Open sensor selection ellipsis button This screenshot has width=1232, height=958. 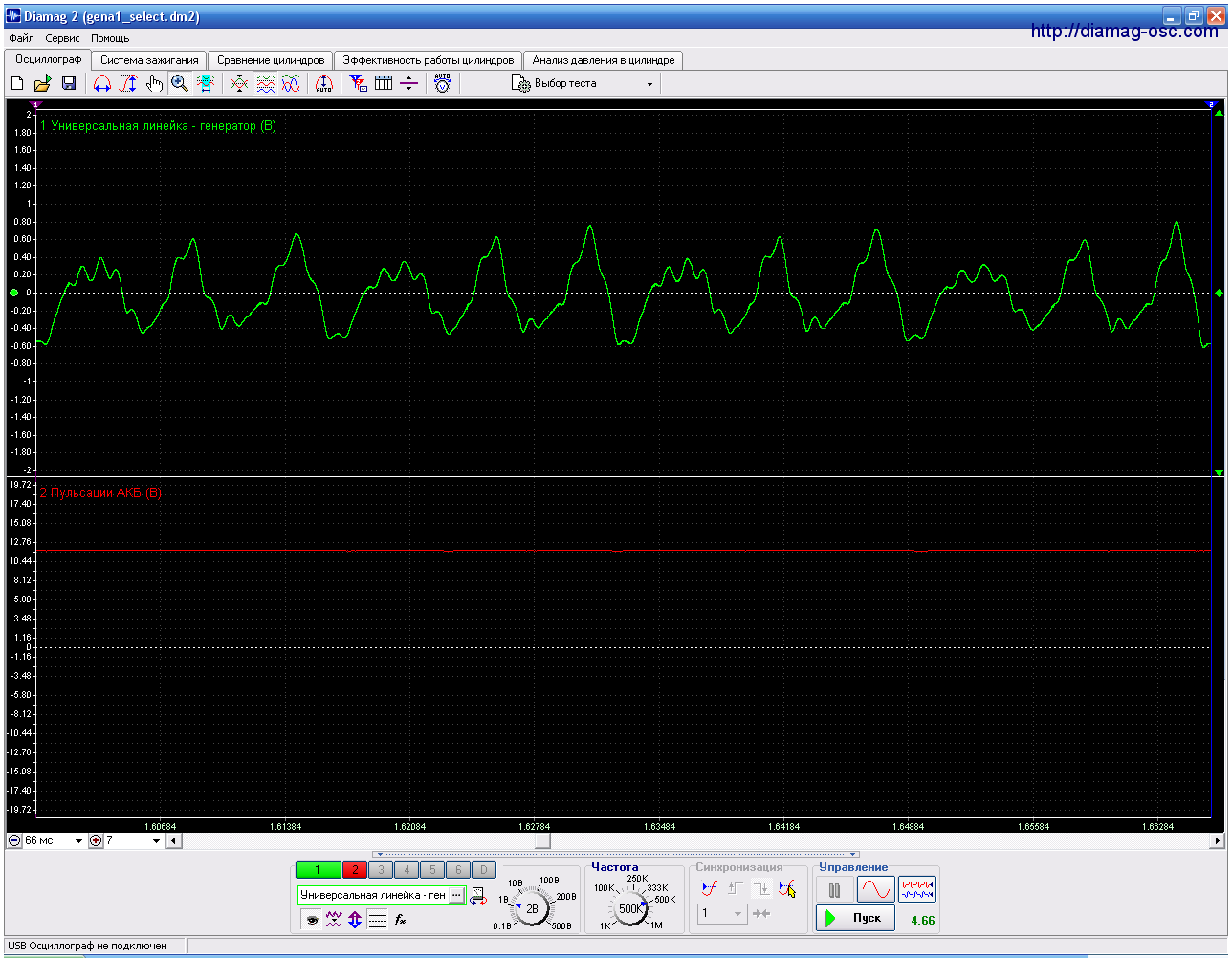coord(457,895)
